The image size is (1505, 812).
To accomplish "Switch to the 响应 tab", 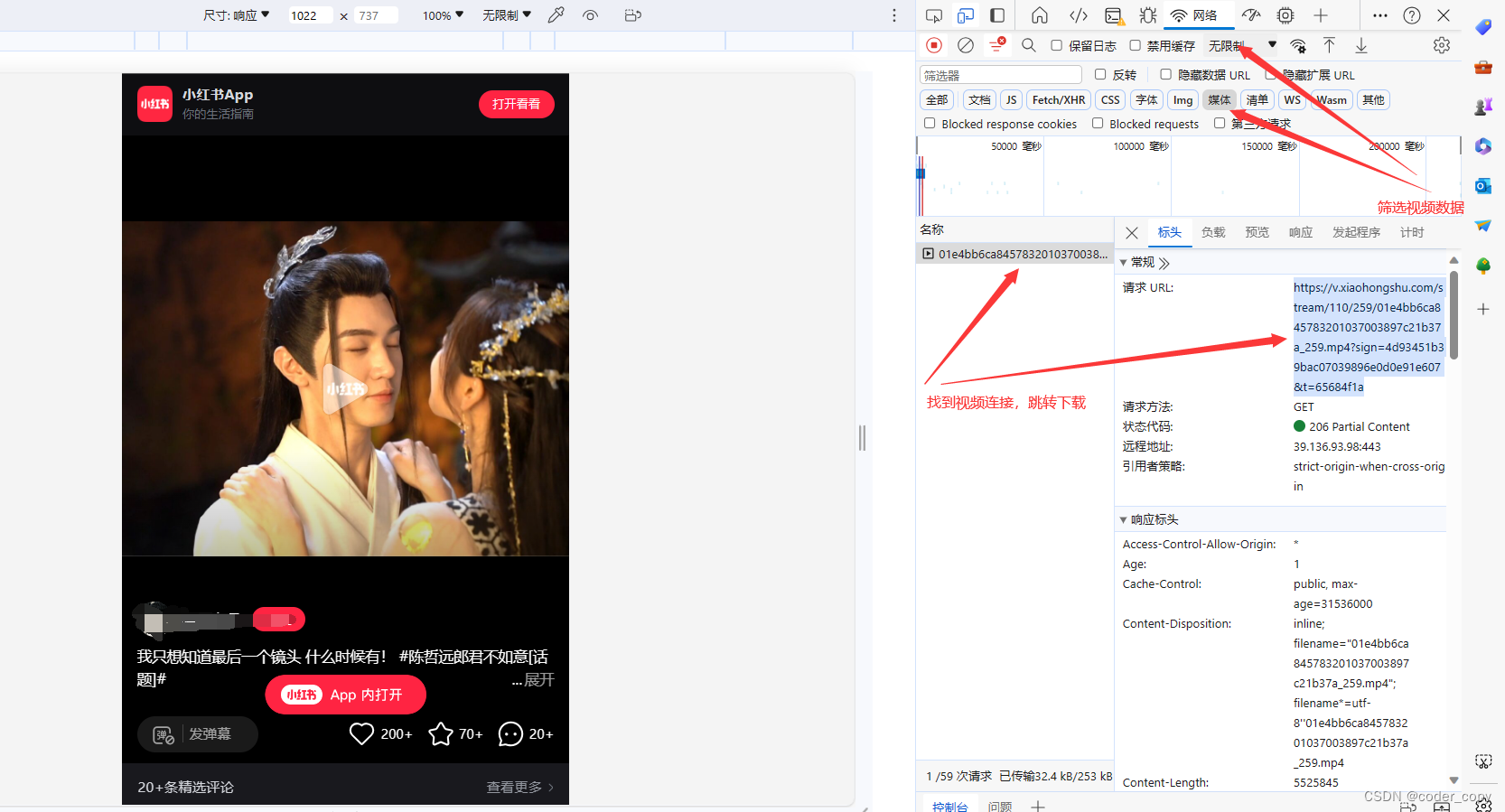I will click(1300, 232).
